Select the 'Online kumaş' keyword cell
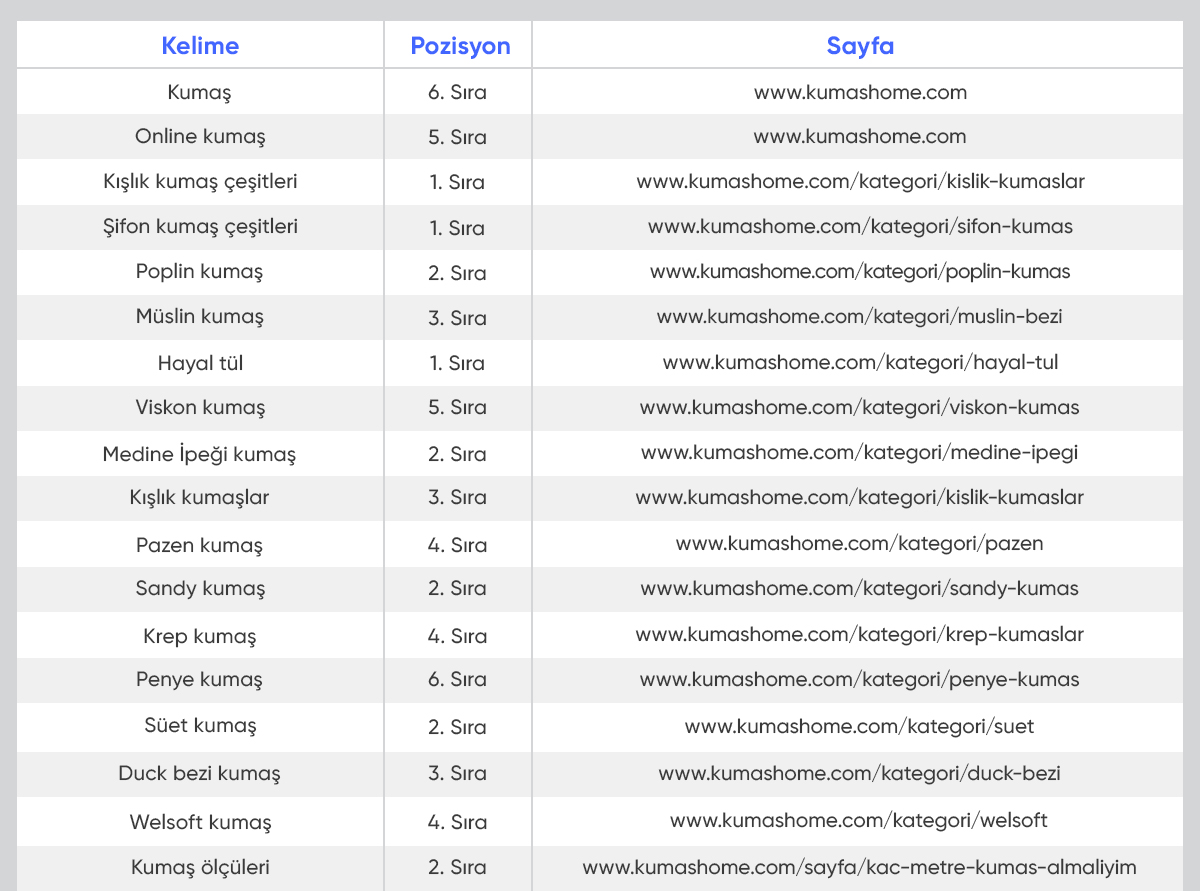 [200, 137]
